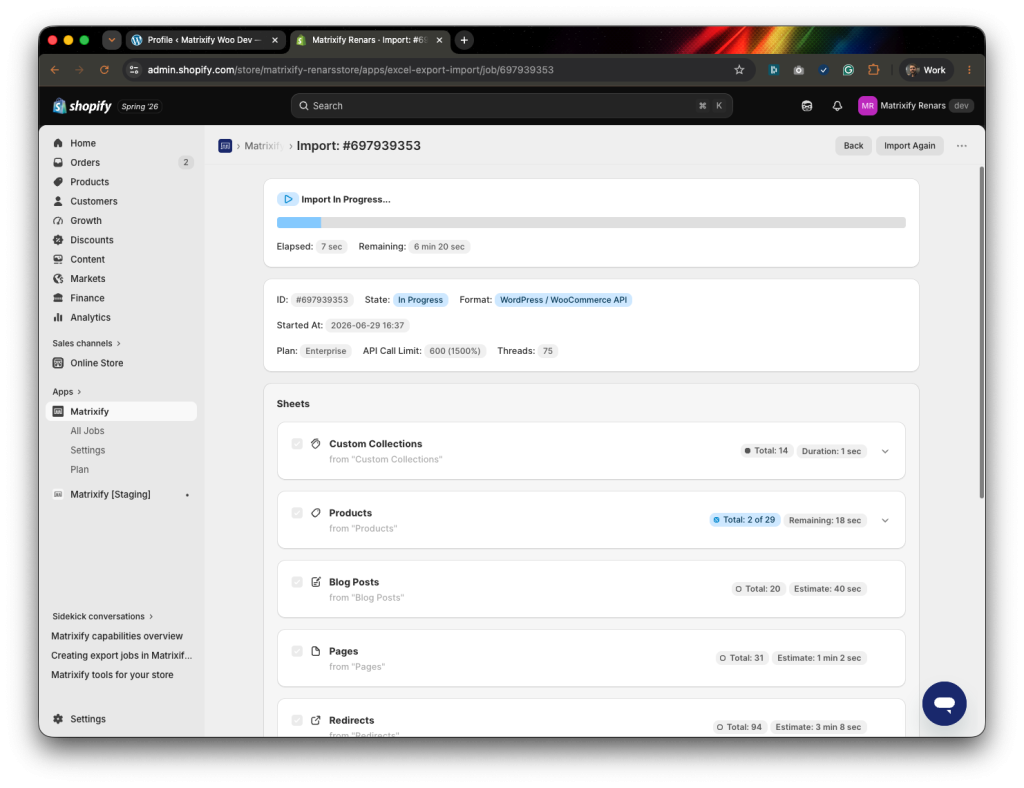Click the Custom Collections tag icon

(x=316, y=444)
